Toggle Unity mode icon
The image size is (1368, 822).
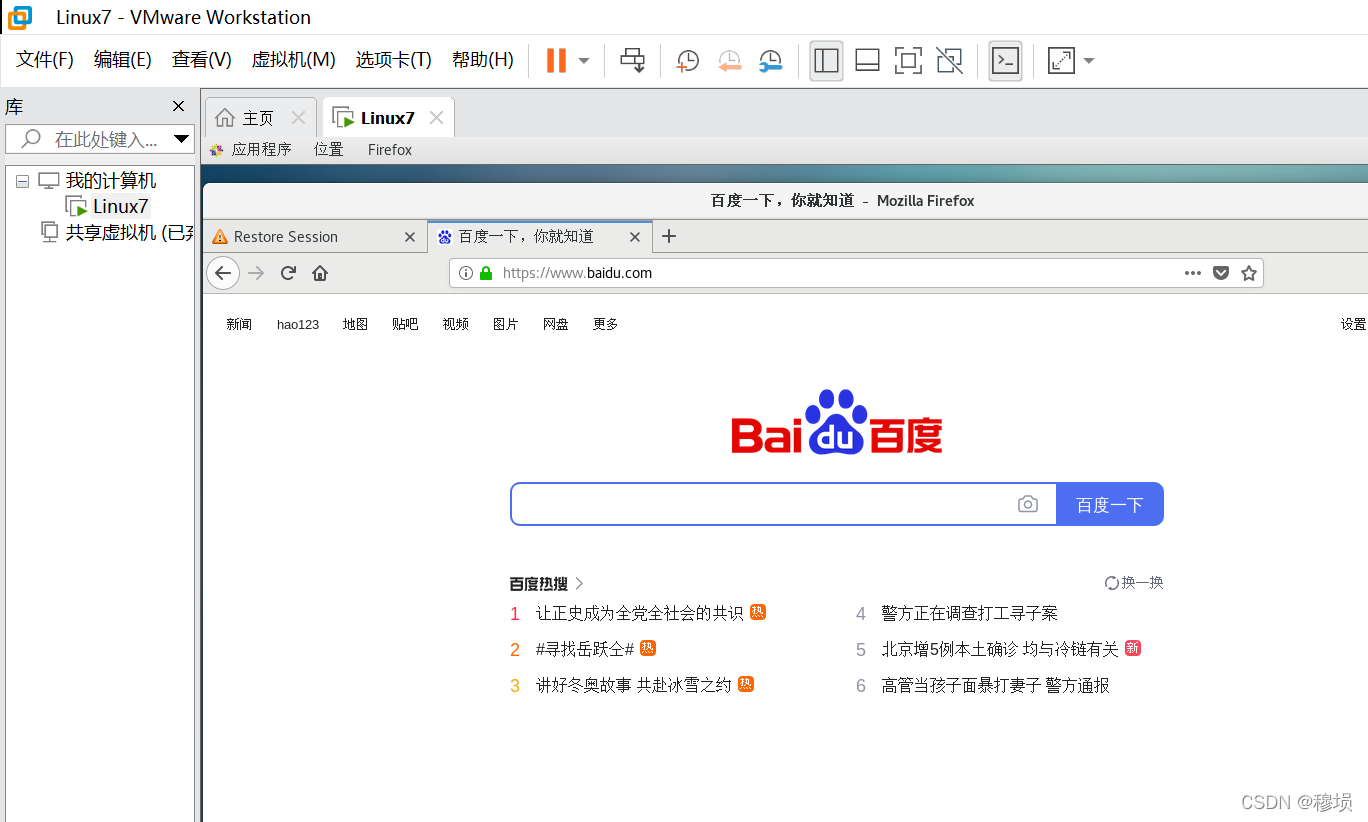(x=949, y=61)
